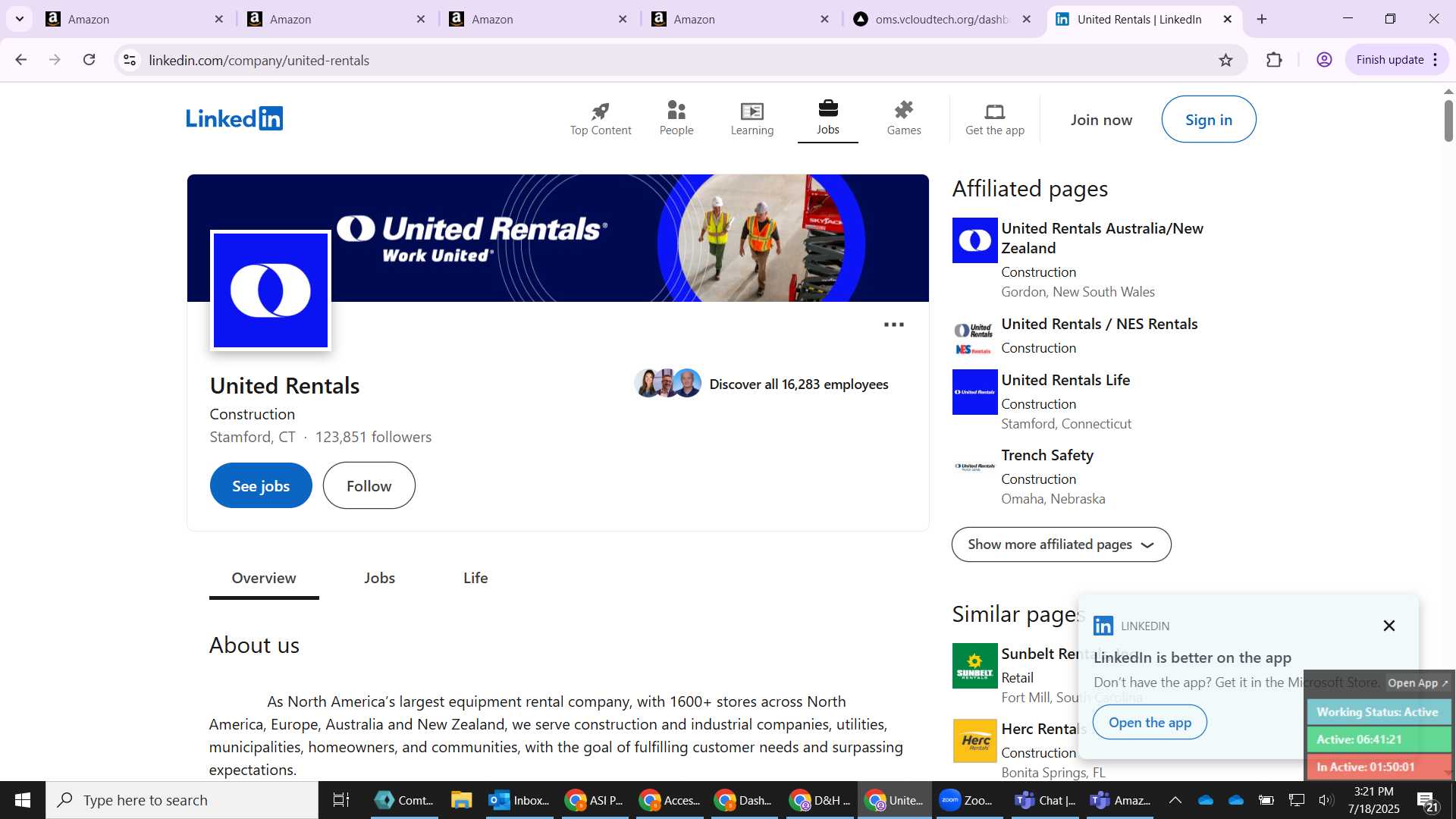Close the United Rentals LinkedIn tab
The image size is (1456, 819).
(1228, 19)
